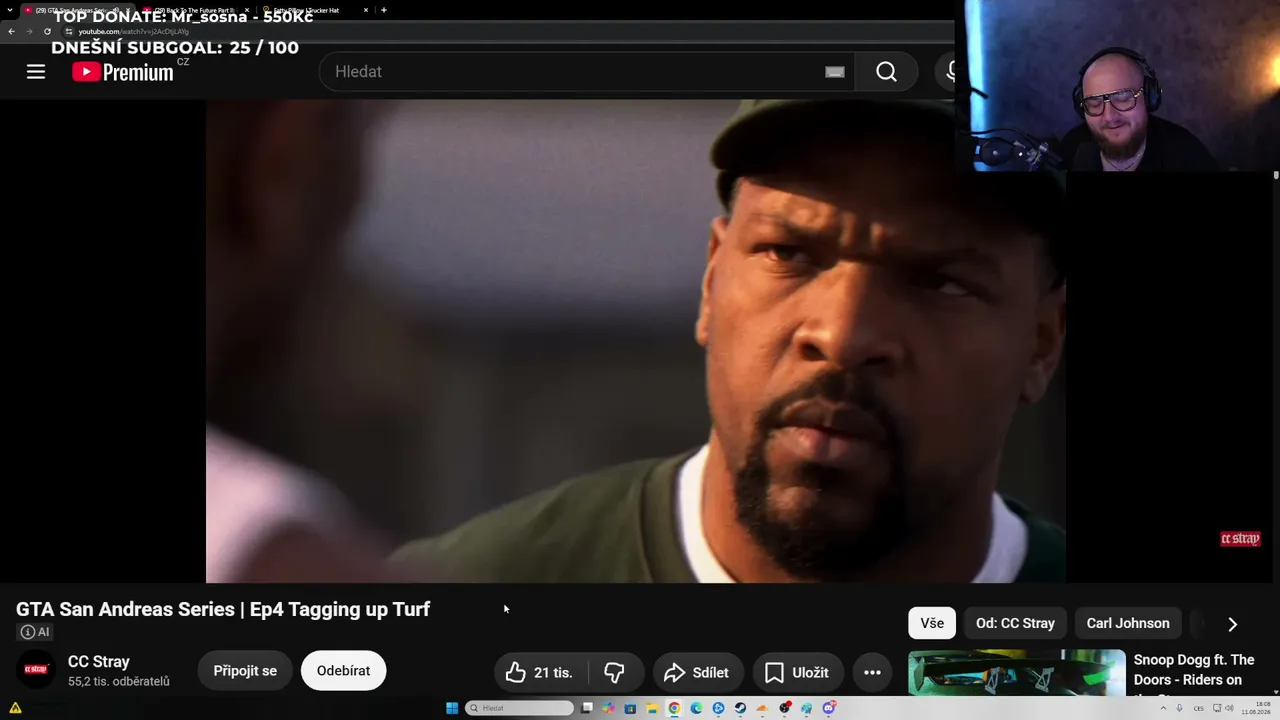Click the magnifier search button

click(886, 72)
